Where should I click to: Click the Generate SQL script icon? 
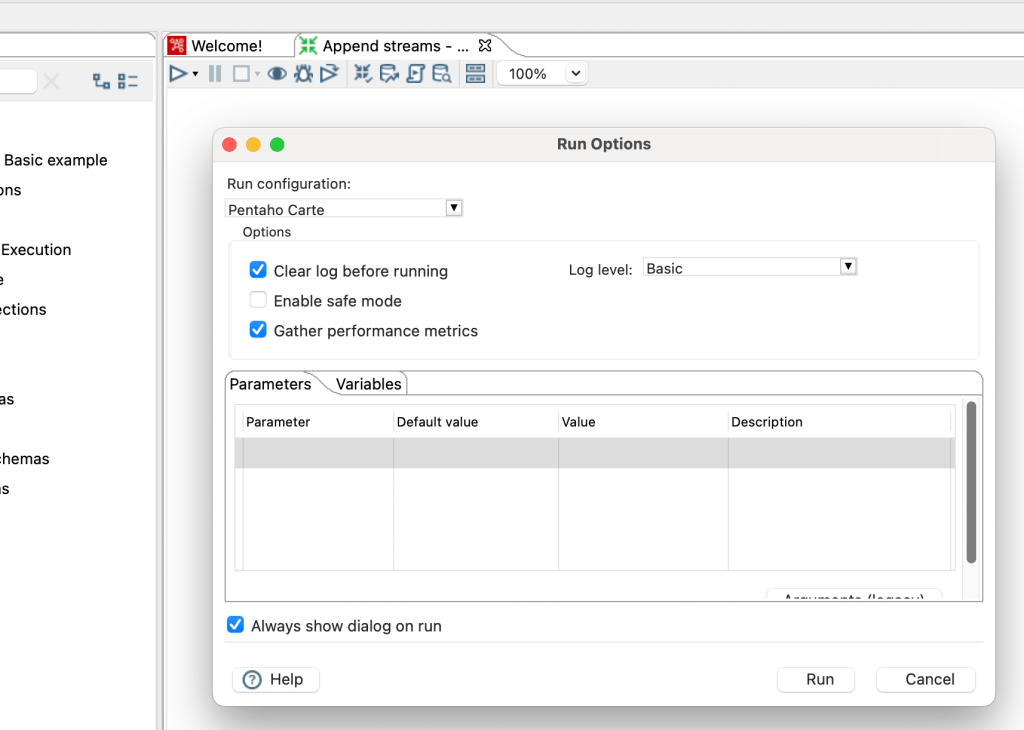click(x=415, y=74)
